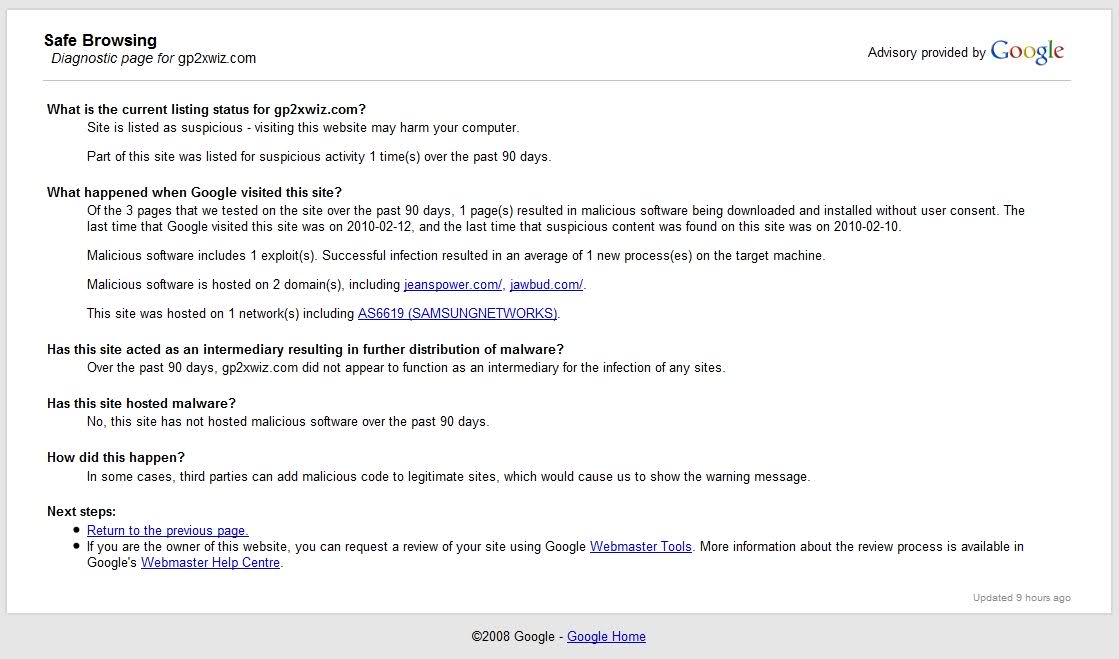The image size is (1119, 659).
Task: Open the jeanspower.com link
Action: [x=452, y=285]
